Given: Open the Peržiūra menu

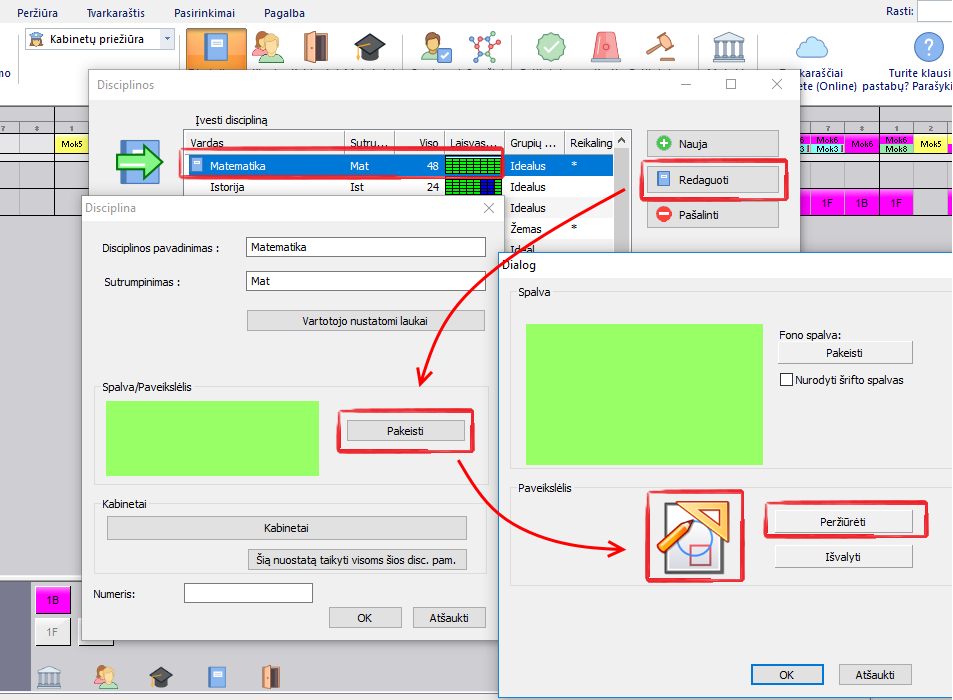Looking at the screenshot, I should point(37,13).
